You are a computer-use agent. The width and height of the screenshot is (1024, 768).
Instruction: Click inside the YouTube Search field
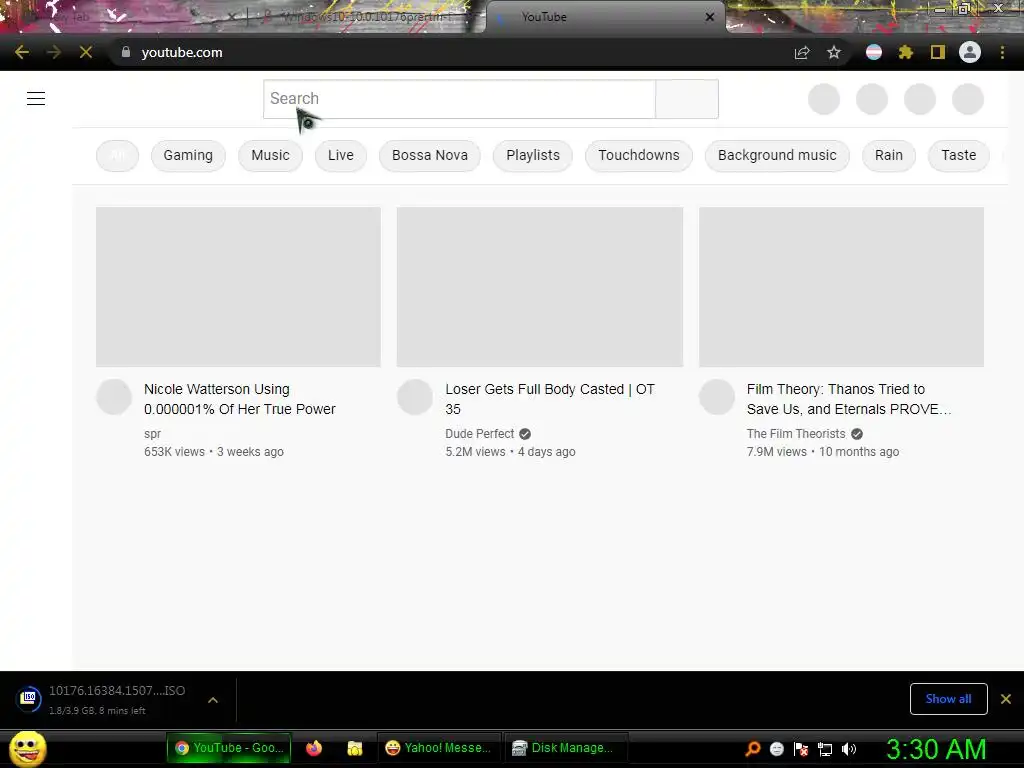click(459, 99)
